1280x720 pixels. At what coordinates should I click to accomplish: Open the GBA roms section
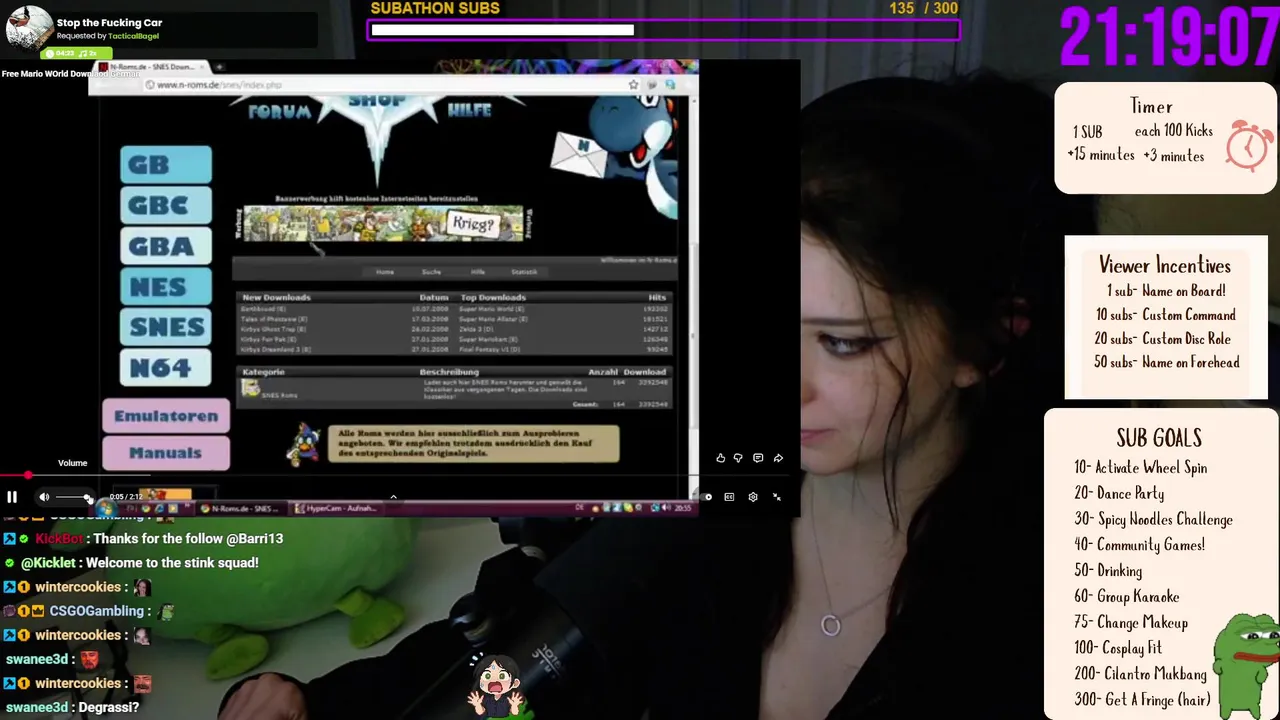166,246
